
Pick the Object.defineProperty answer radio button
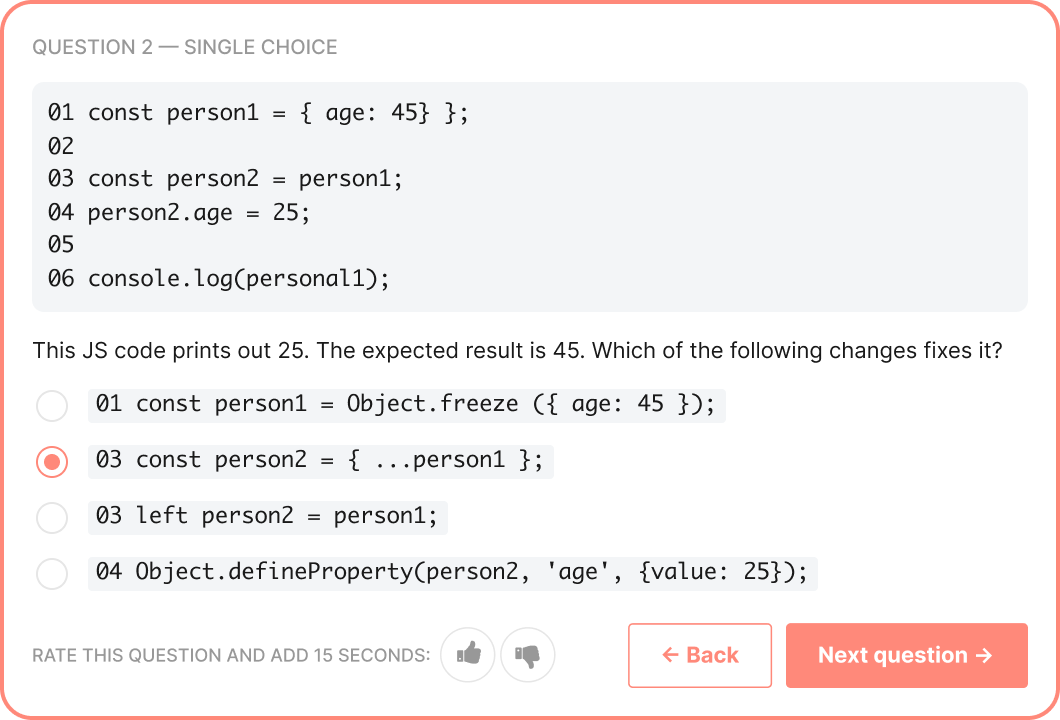click(52, 573)
